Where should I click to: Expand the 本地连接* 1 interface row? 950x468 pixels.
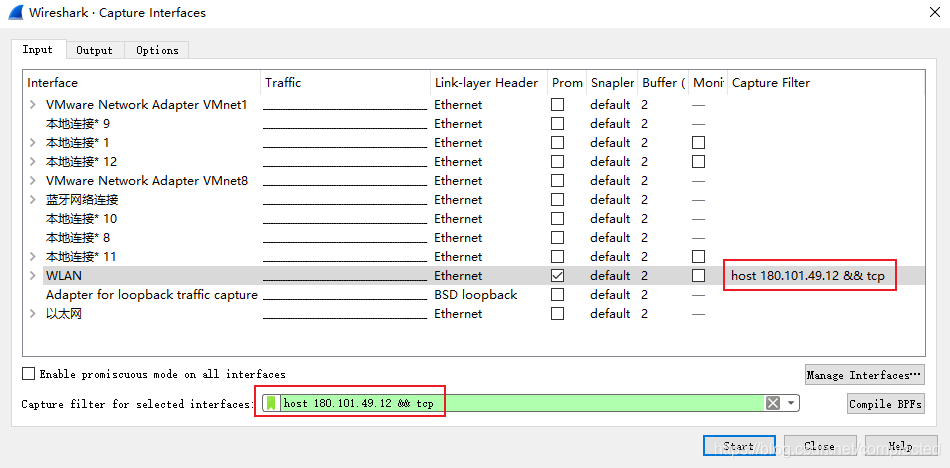pos(33,143)
